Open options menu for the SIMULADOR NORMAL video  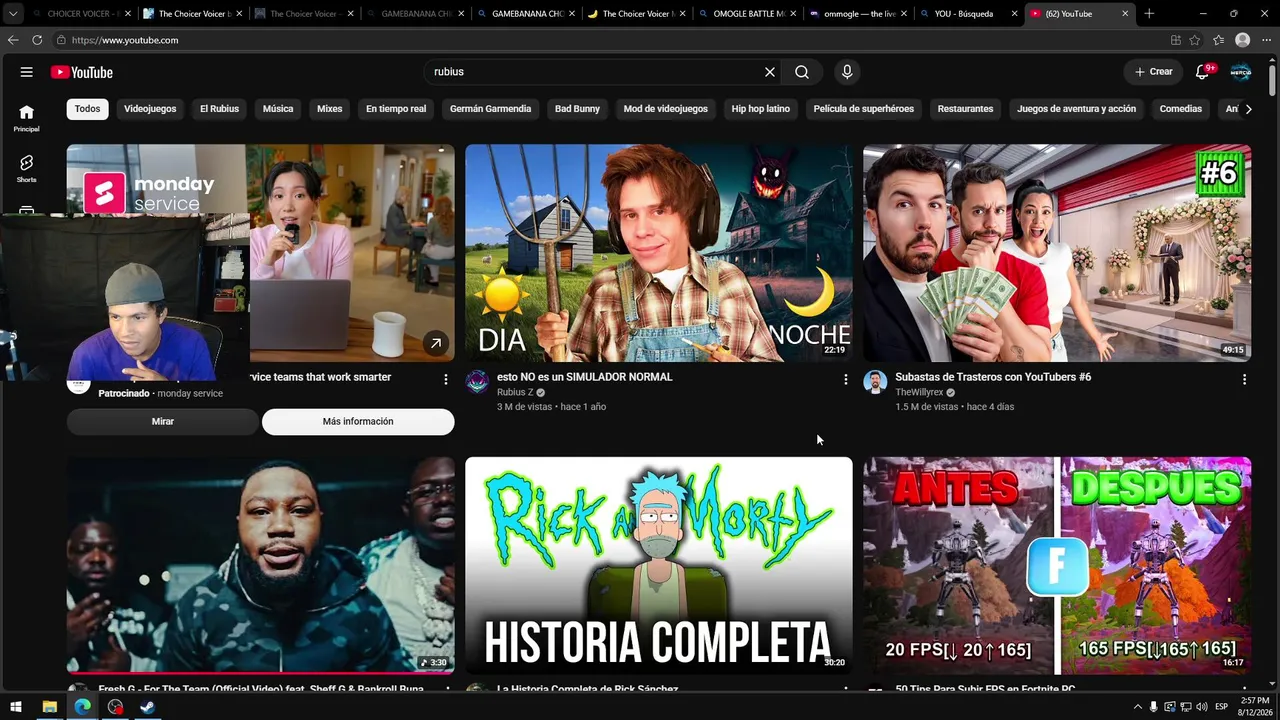[x=846, y=380]
